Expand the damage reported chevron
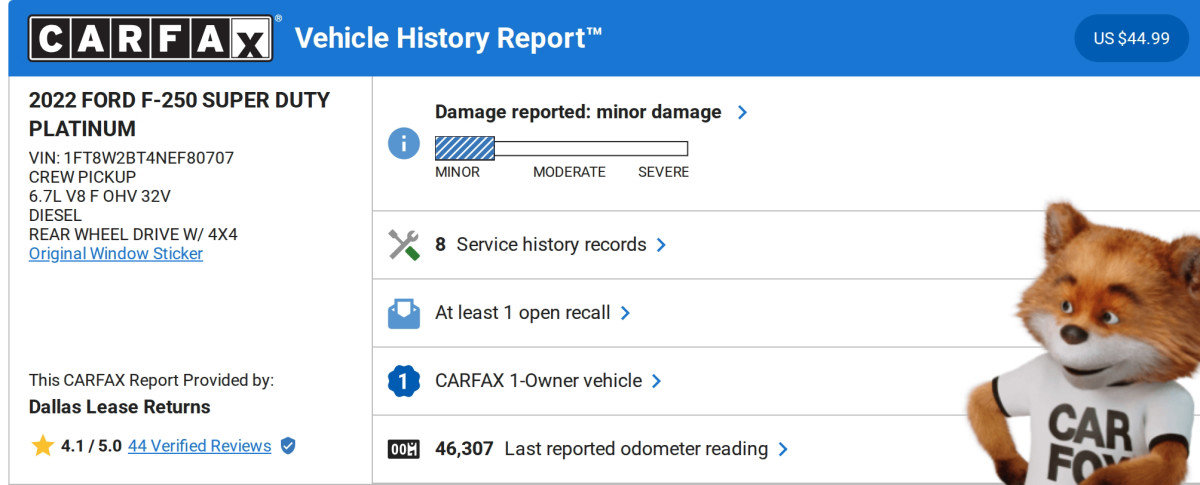Image resolution: width=1200 pixels, height=485 pixels. coord(742,112)
